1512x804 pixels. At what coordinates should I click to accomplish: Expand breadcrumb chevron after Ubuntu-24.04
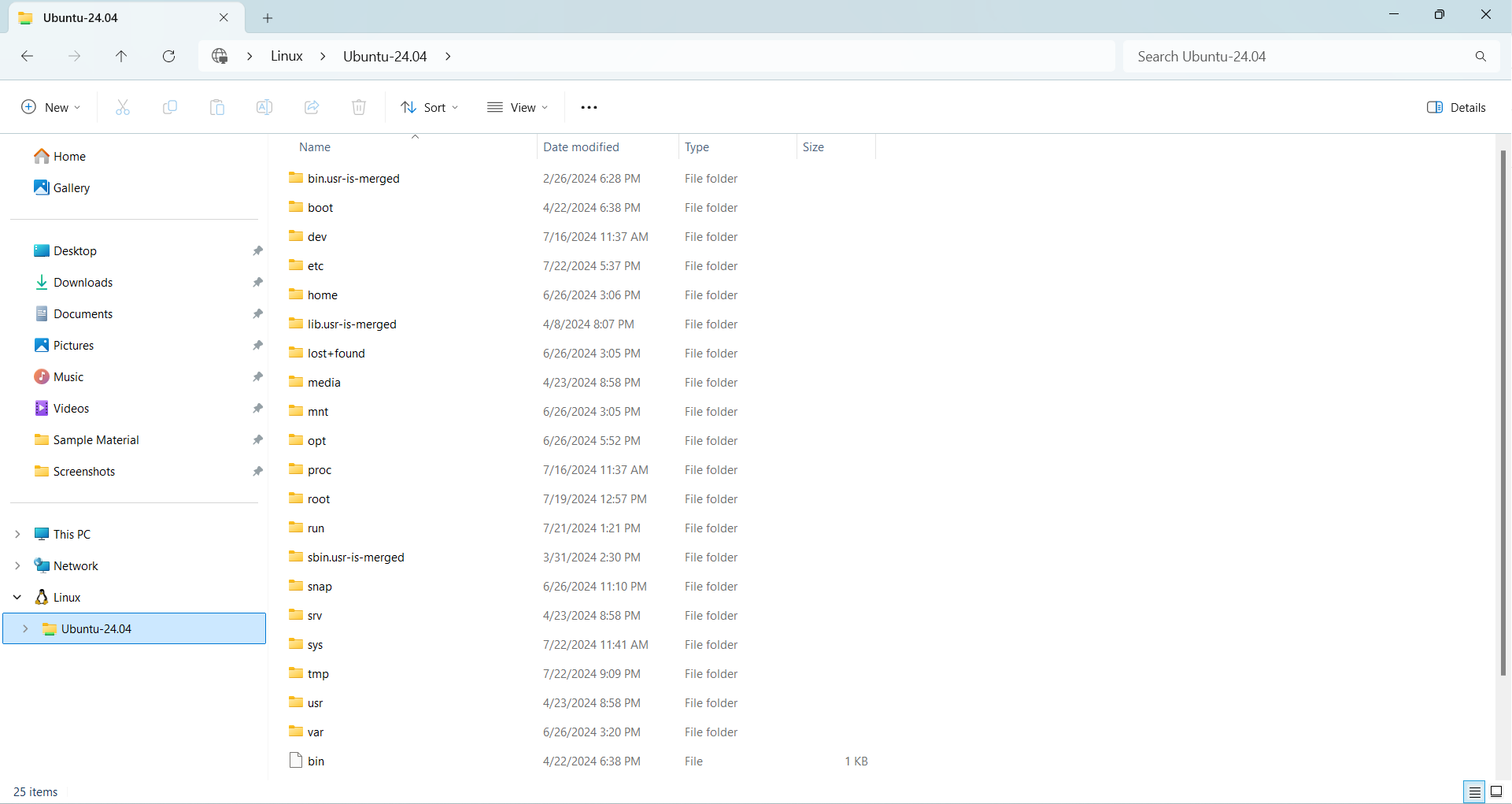(x=448, y=56)
